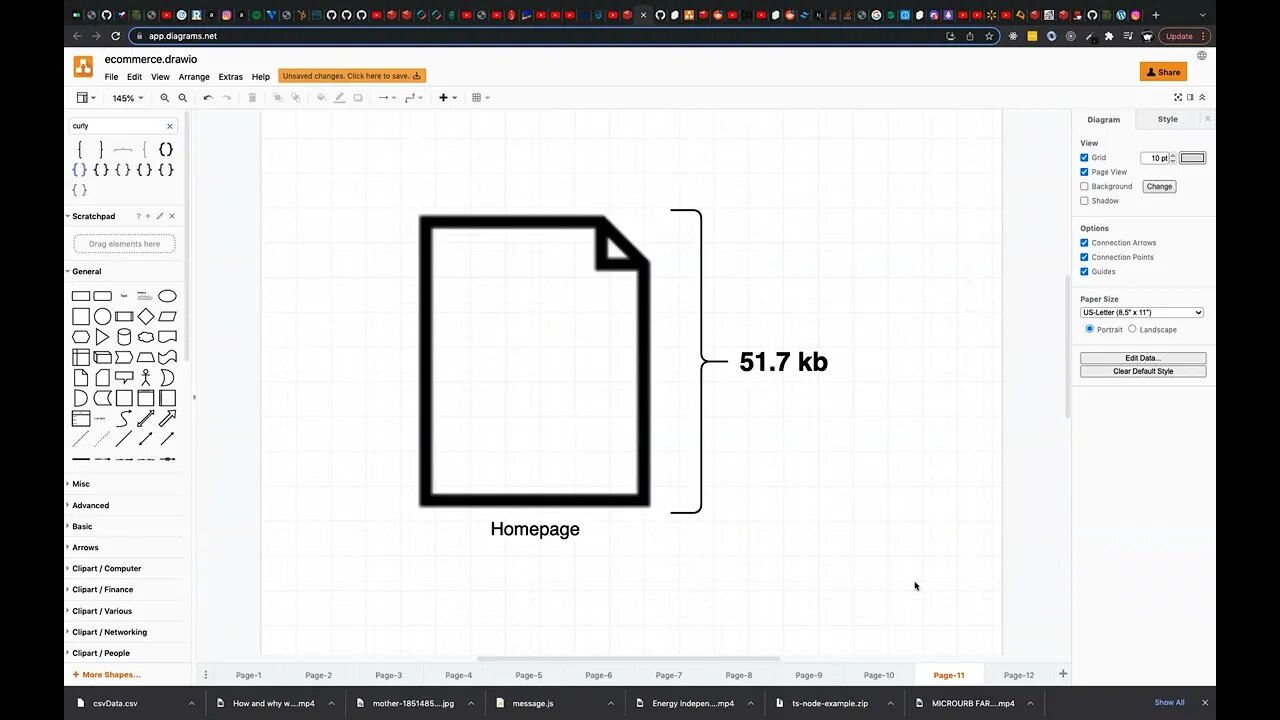Add to Scratchpad with plus icon

coord(149,216)
